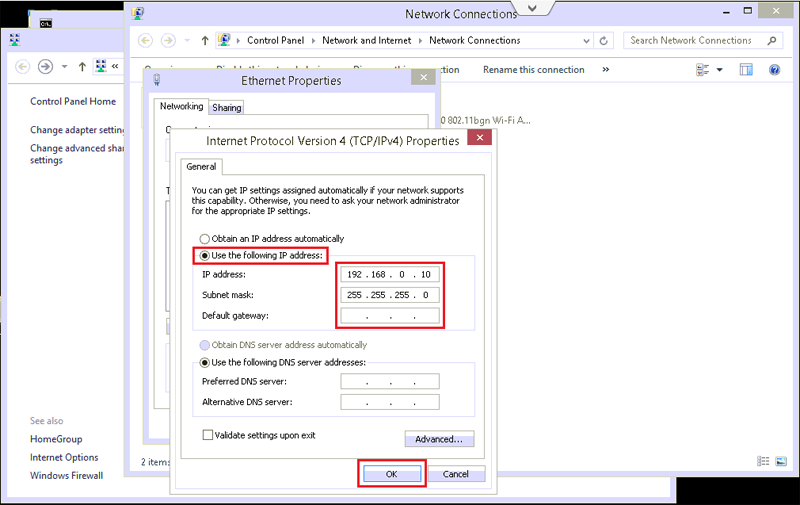
Task: Open the Help question mark icon
Action: 774,70
